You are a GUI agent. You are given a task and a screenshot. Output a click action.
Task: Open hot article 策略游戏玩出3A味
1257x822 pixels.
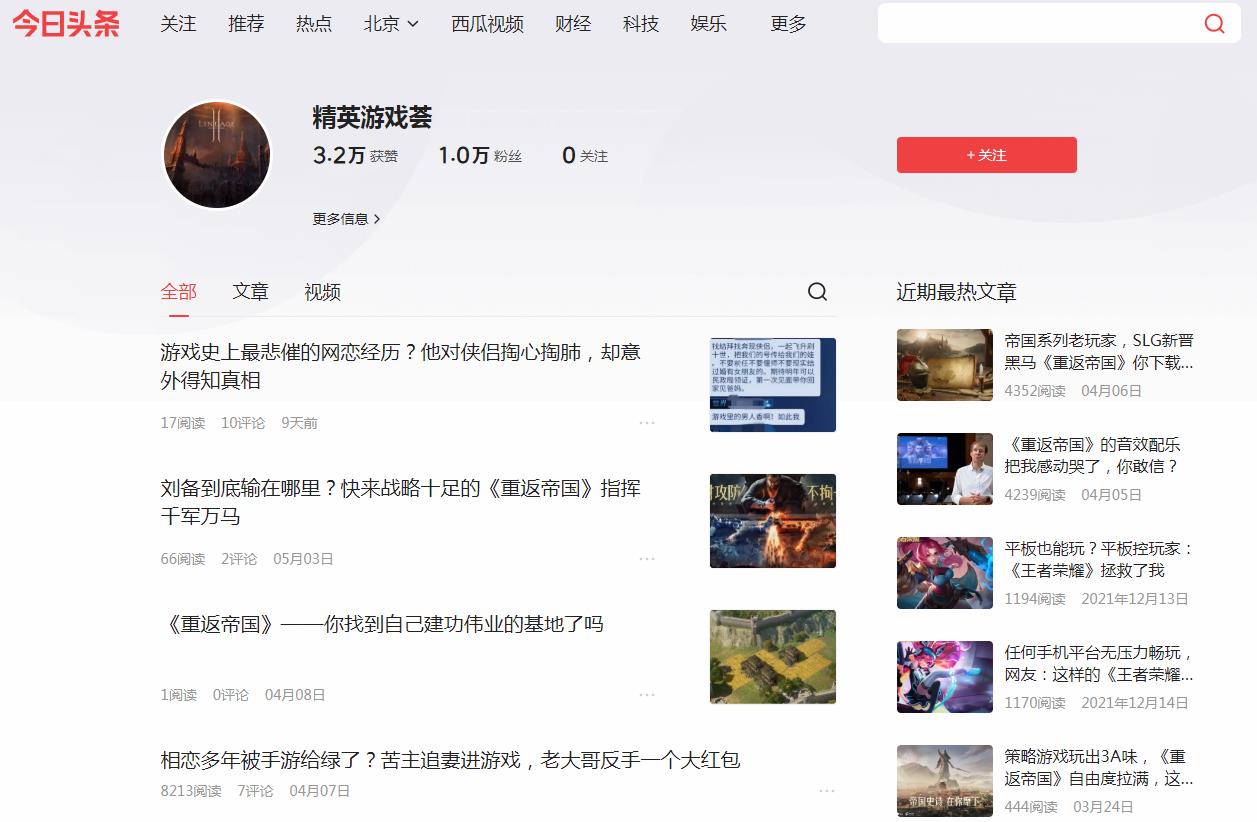click(x=1099, y=767)
